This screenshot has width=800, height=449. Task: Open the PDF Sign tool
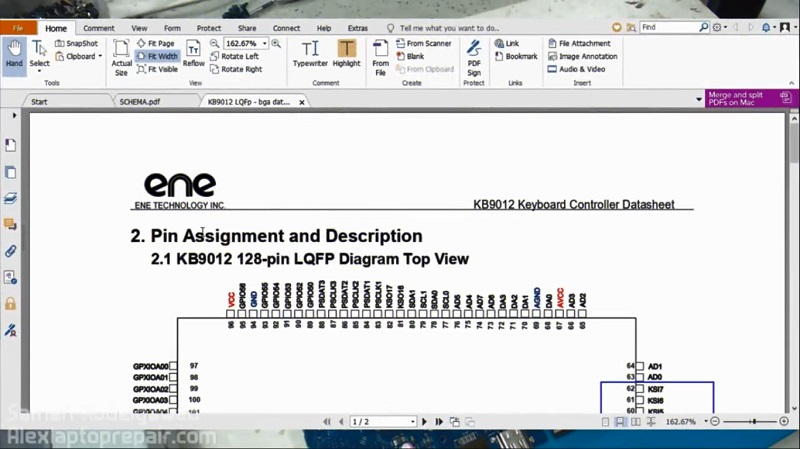[x=474, y=58]
